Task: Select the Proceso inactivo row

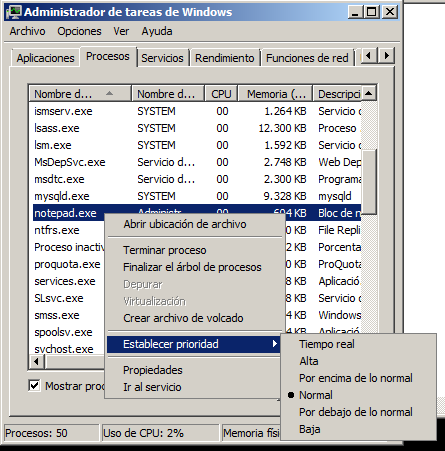Action: [68, 247]
